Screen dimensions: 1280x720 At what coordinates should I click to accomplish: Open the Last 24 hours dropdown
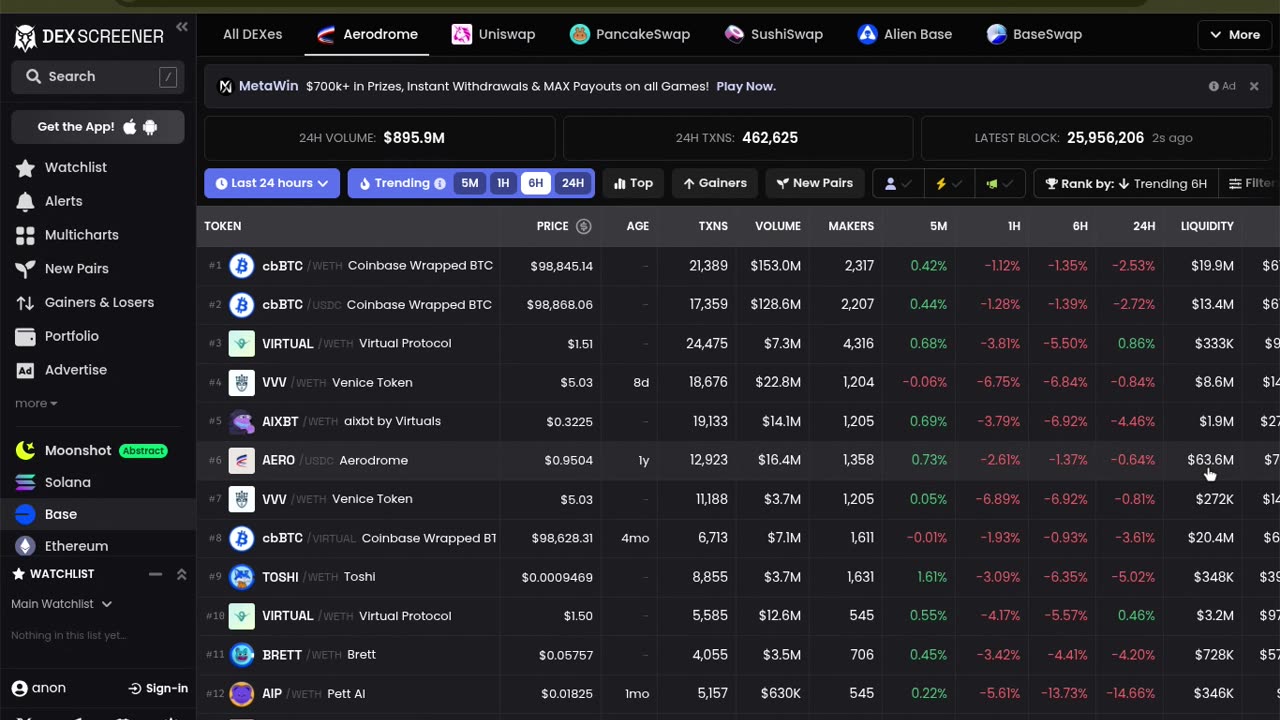(272, 183)
